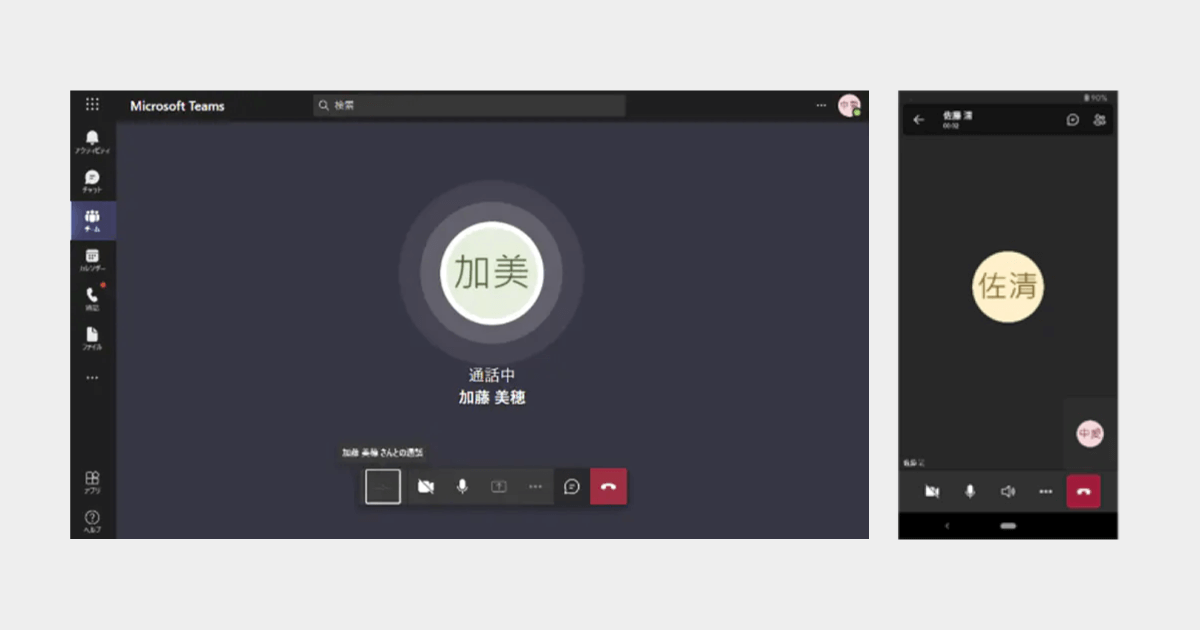Screen dimensions: 1200x630
Task: Click the 佐清 avatar on phone
Action: (x=1008, y=286)
